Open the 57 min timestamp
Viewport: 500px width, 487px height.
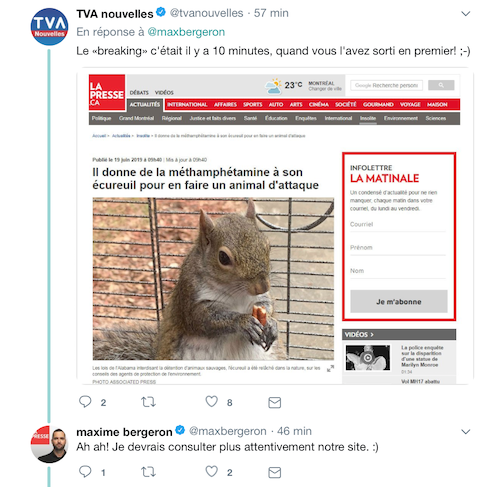coord(271,13)
